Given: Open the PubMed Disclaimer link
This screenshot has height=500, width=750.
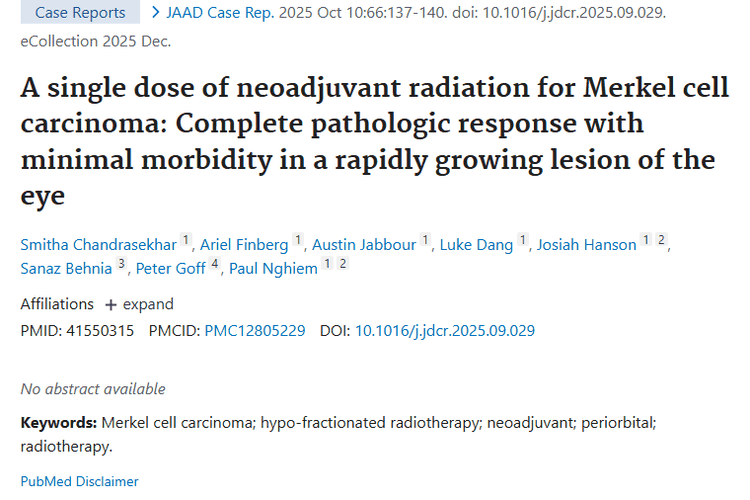Looking at the screenshot, I should (x=80, y=481).
